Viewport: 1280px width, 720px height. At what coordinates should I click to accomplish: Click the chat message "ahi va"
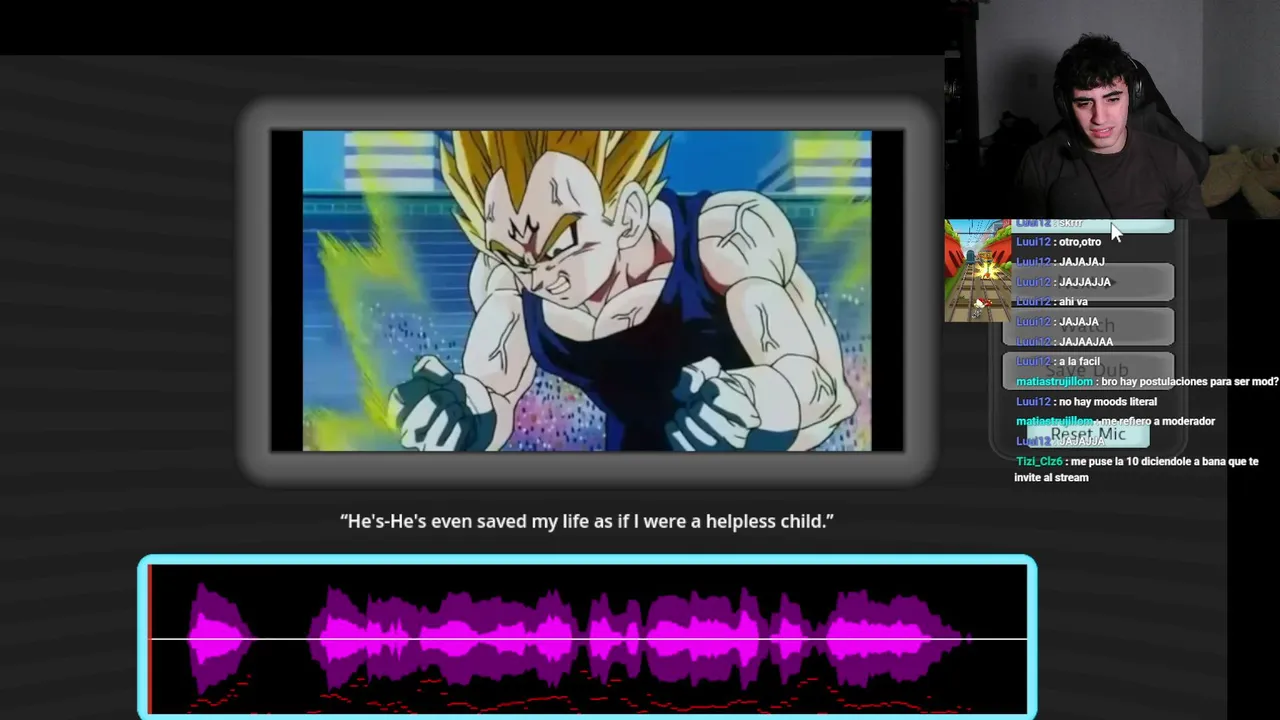[1073, 302]
